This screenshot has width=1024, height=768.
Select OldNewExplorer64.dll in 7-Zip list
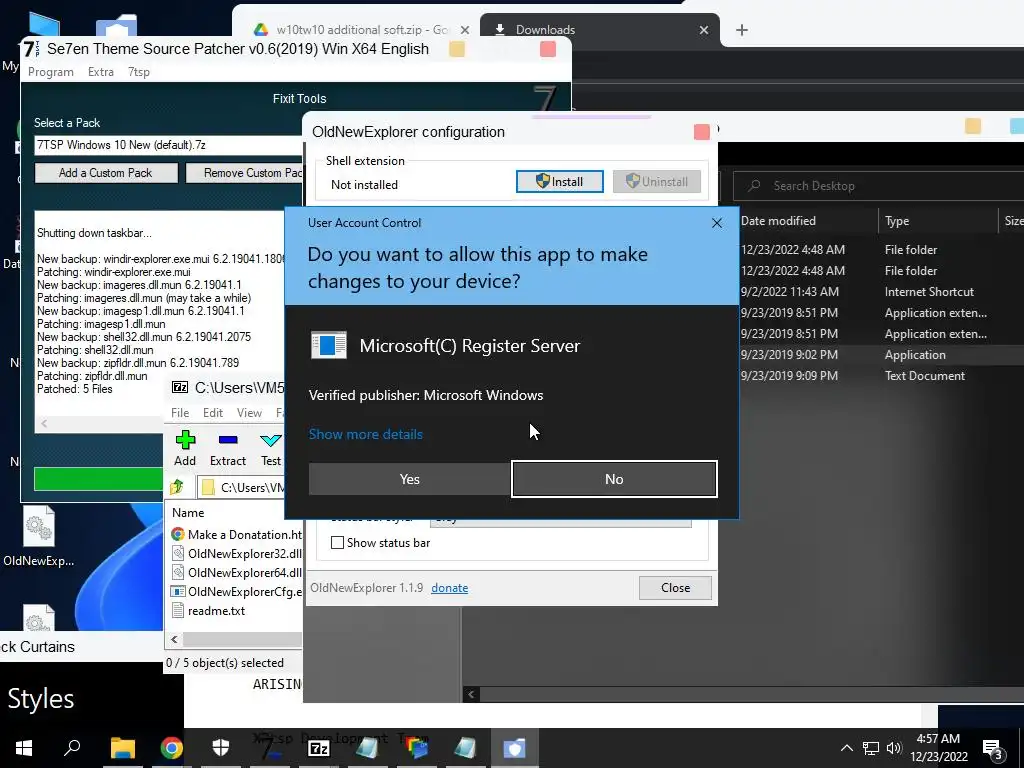click(x=236, y=573)
